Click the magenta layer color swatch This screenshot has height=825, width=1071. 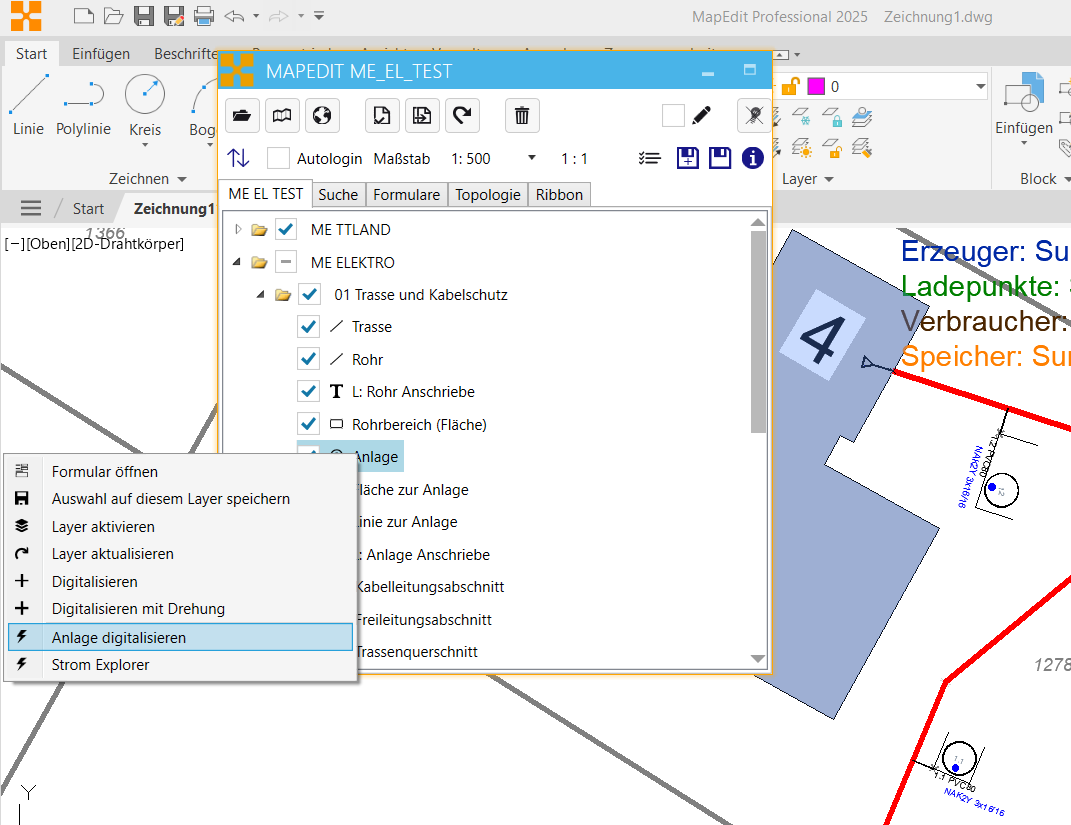coord(816,86)
